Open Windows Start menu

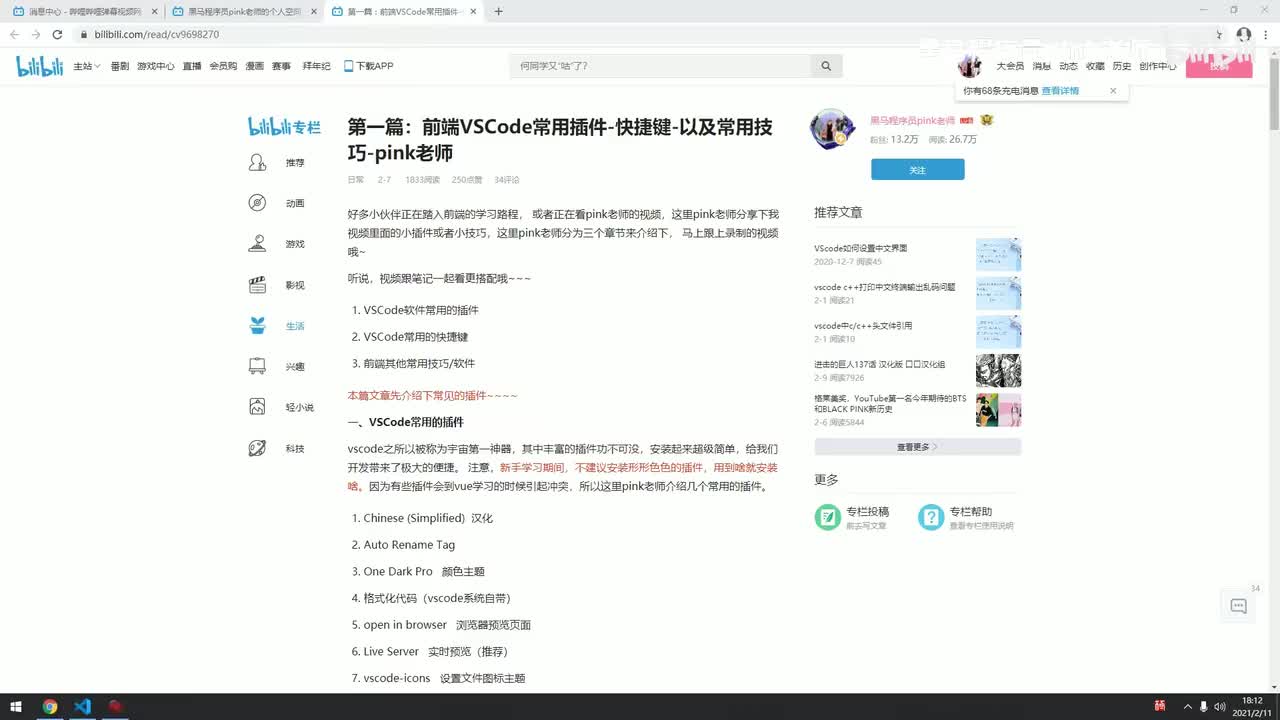coord(16,707)
